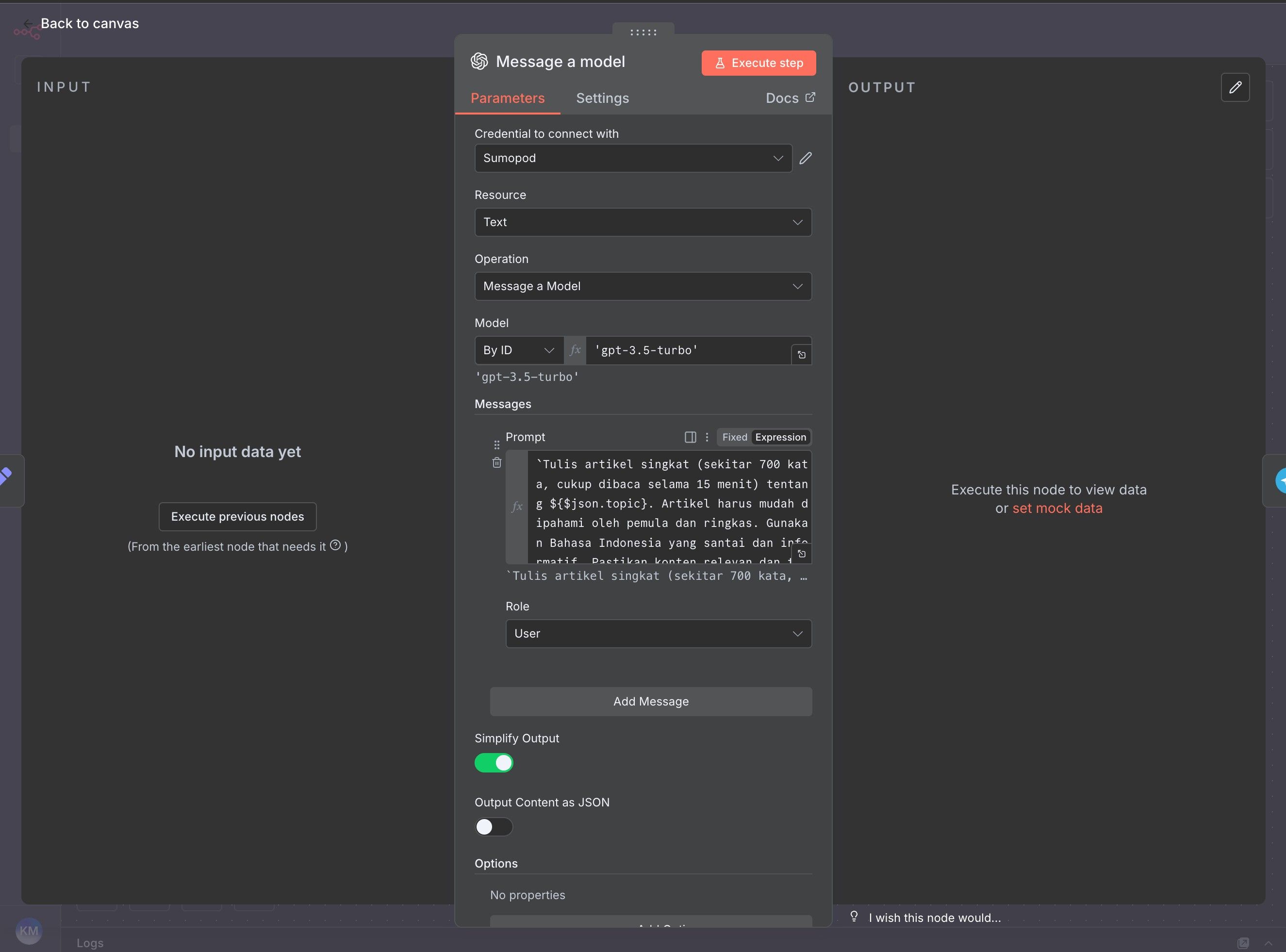Open the Docs external link
The image size is (1286, 952).
point(790,98)
